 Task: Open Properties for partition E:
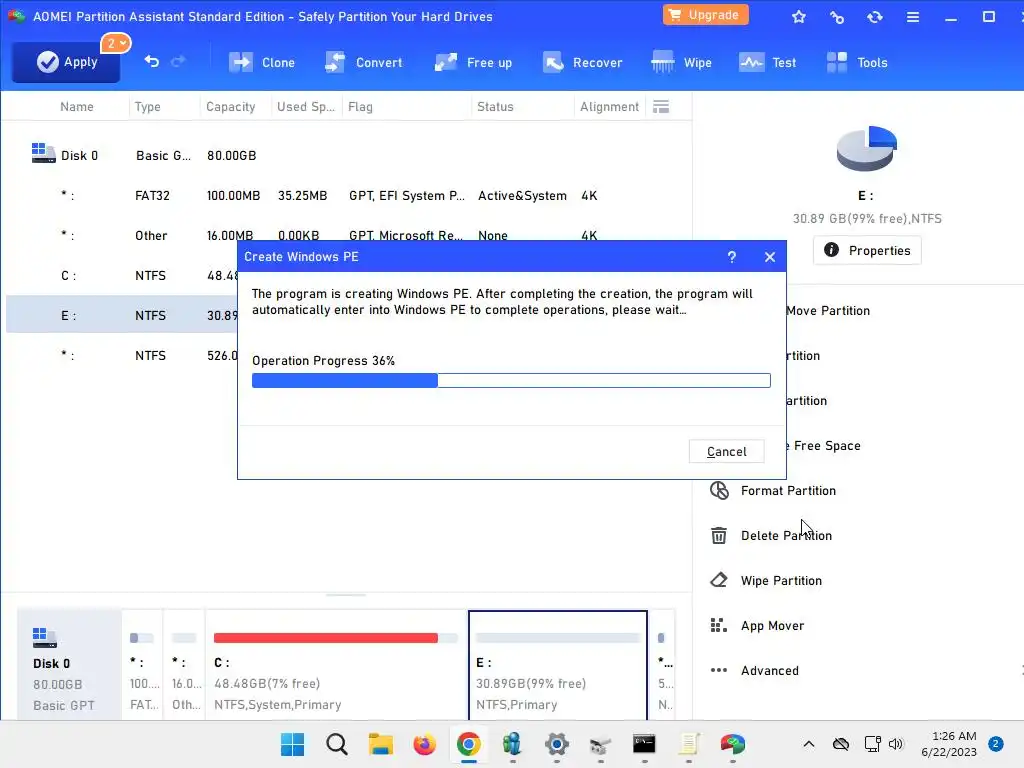(x=867, y=250)
